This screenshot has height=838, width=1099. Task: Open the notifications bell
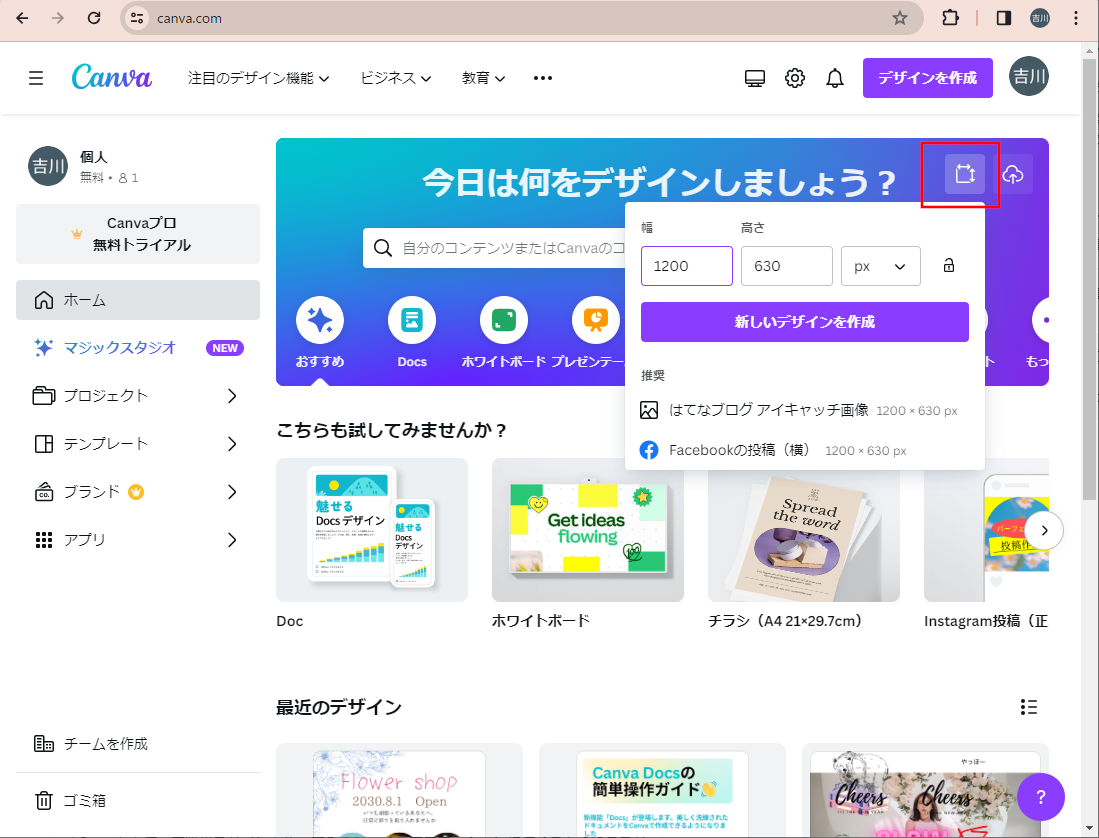tap(835, 78)
